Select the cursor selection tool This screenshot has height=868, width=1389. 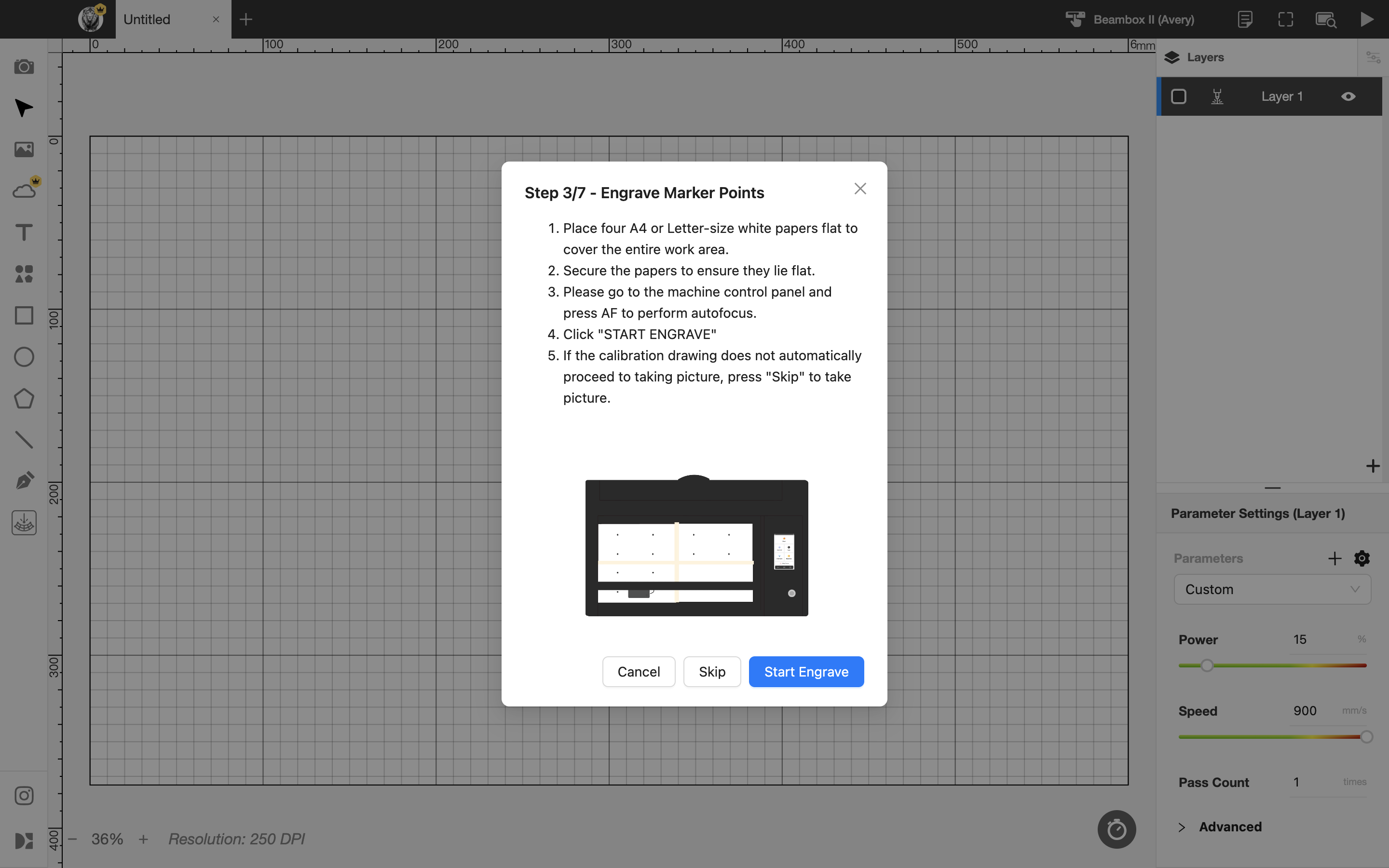click(x=24, y=108)
